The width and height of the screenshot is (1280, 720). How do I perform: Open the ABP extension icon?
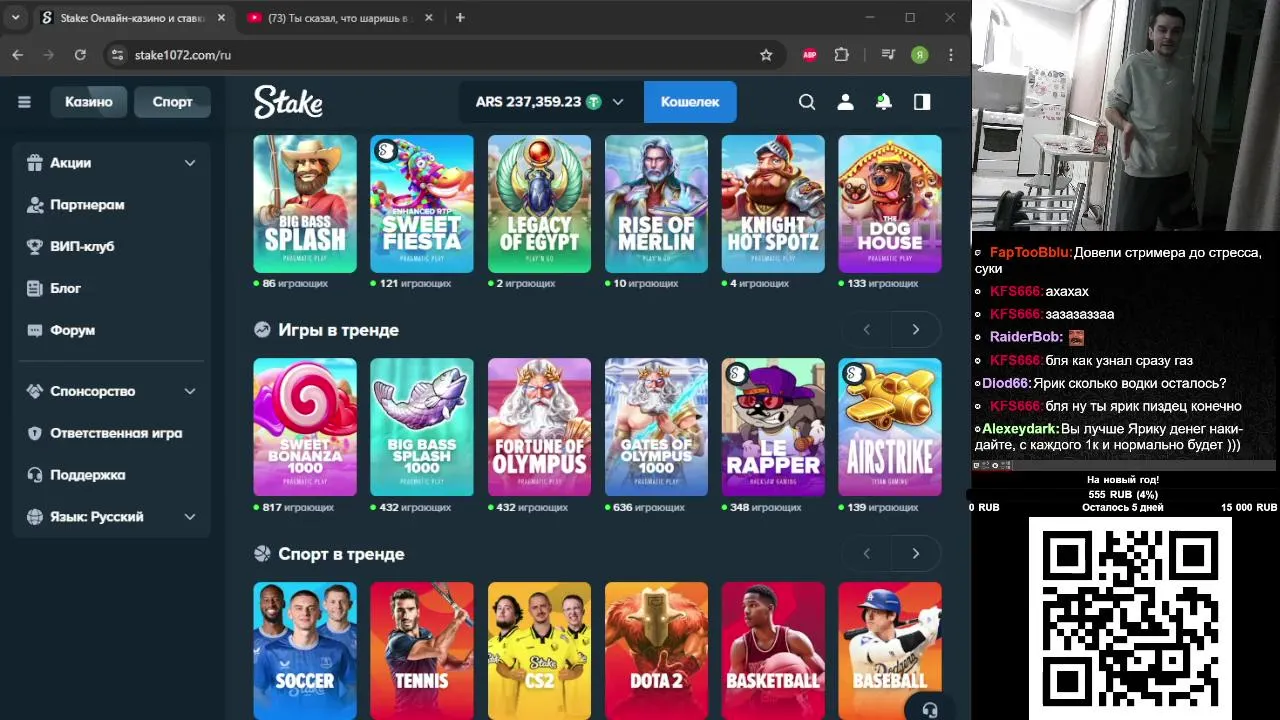[810, 55]
